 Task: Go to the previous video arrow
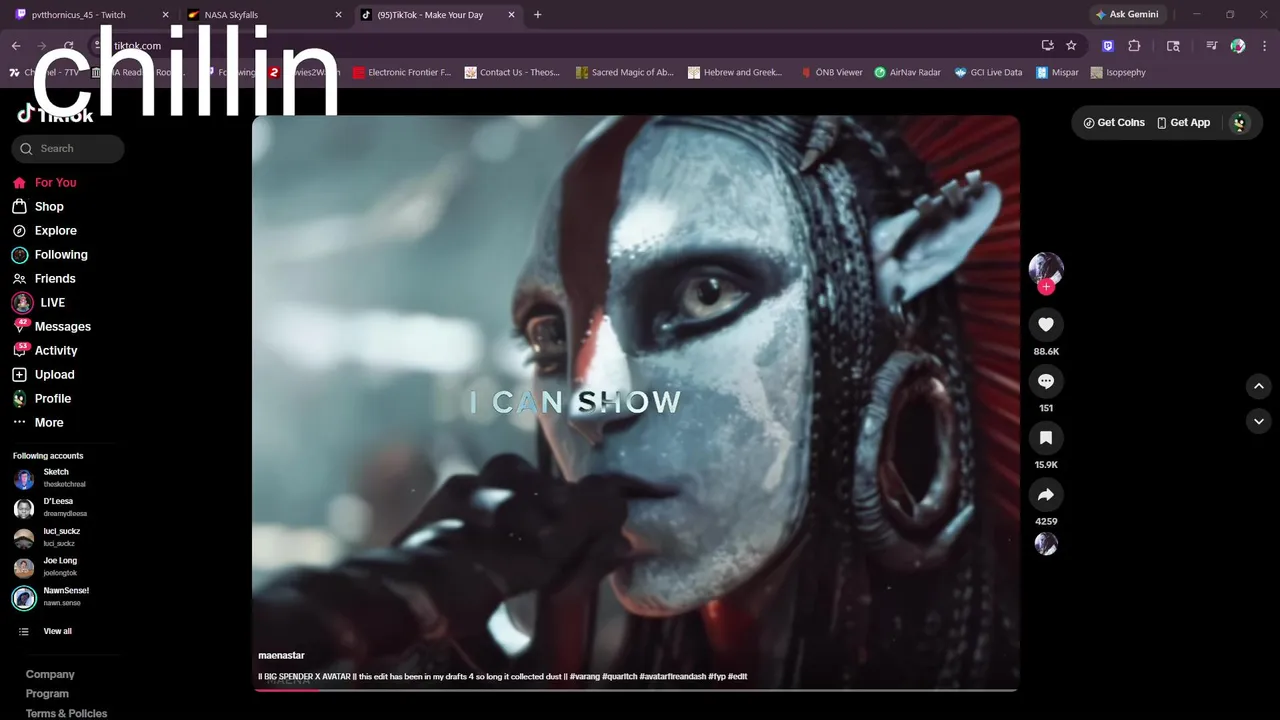click(x=1259, y=386)
